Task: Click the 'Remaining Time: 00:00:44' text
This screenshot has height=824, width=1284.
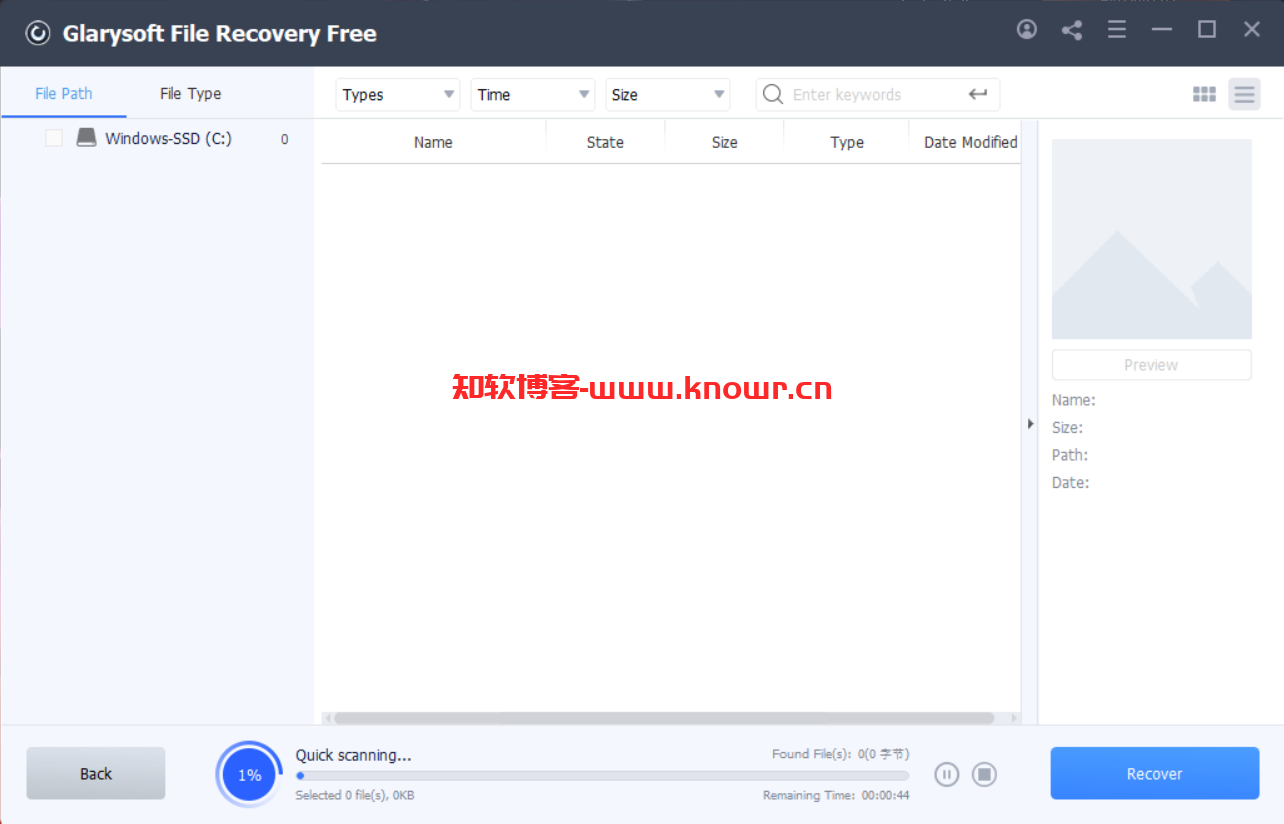Action: 835,795
